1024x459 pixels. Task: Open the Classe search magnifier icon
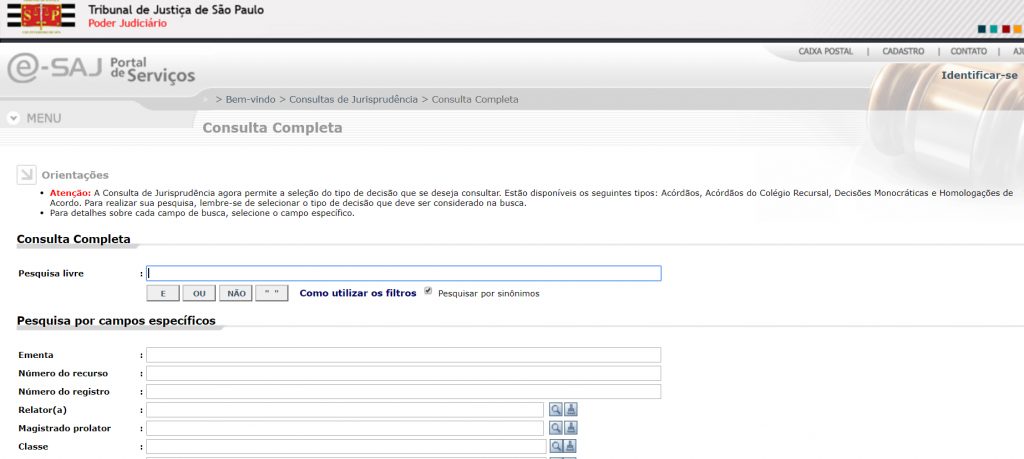(555, 446)
